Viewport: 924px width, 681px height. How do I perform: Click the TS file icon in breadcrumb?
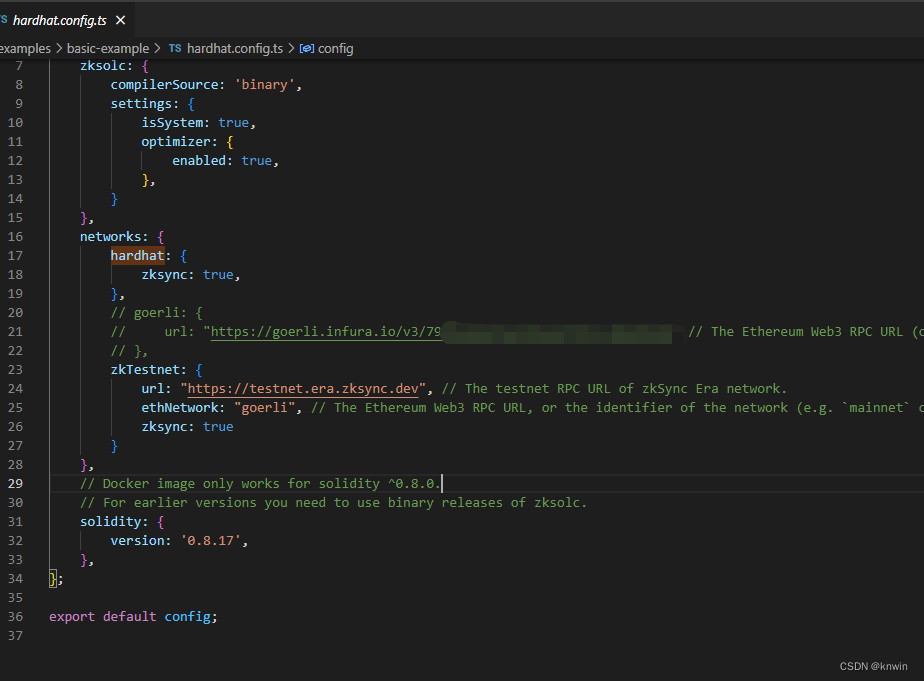tap(175, 48)
